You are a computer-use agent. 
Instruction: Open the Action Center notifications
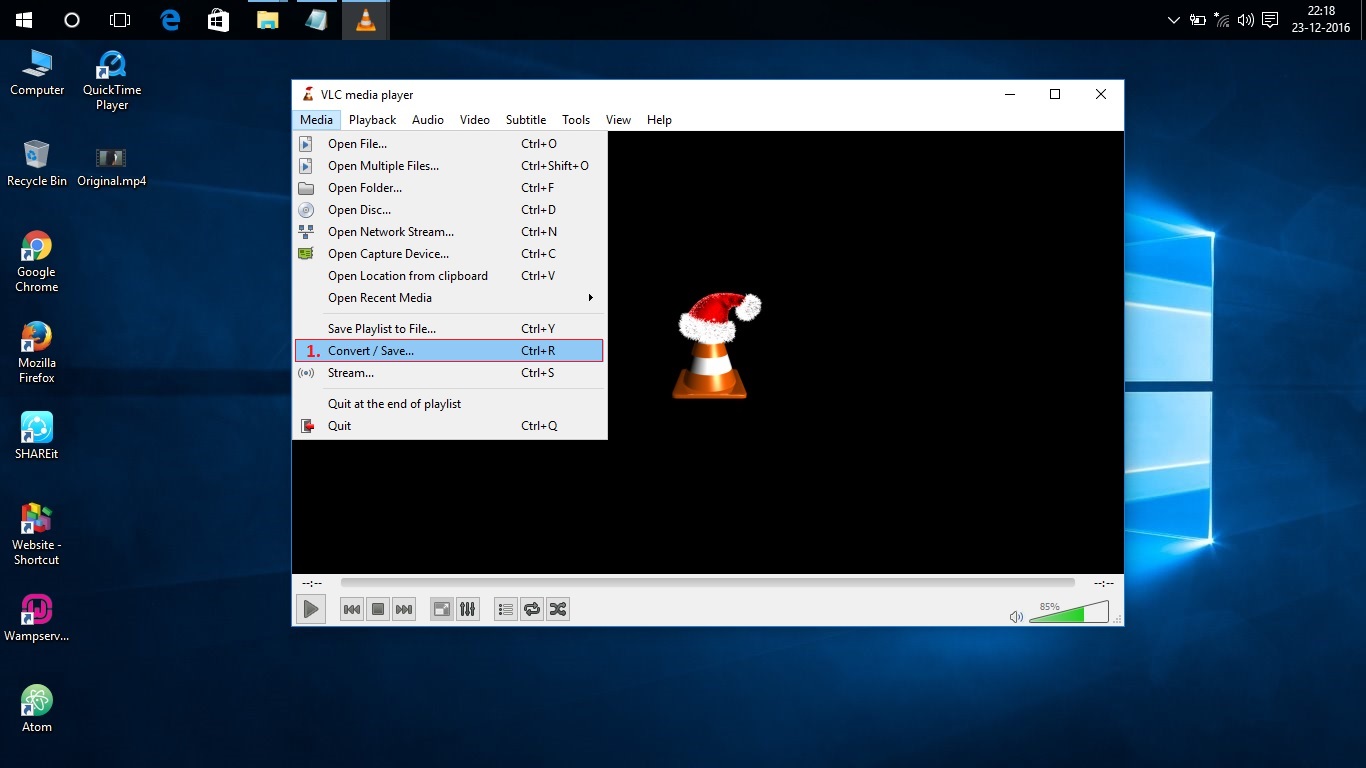pos(1268,19)
